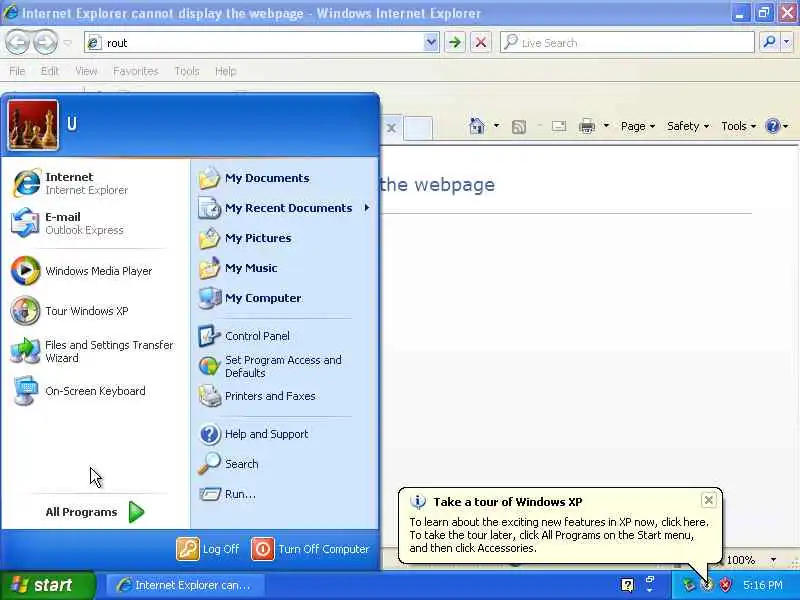Image resolution: width=800 pixels, height=600 pixels.
Task: Open the search provider dropdown arrow
Action: pyautogui.click(x=787, y=42)
